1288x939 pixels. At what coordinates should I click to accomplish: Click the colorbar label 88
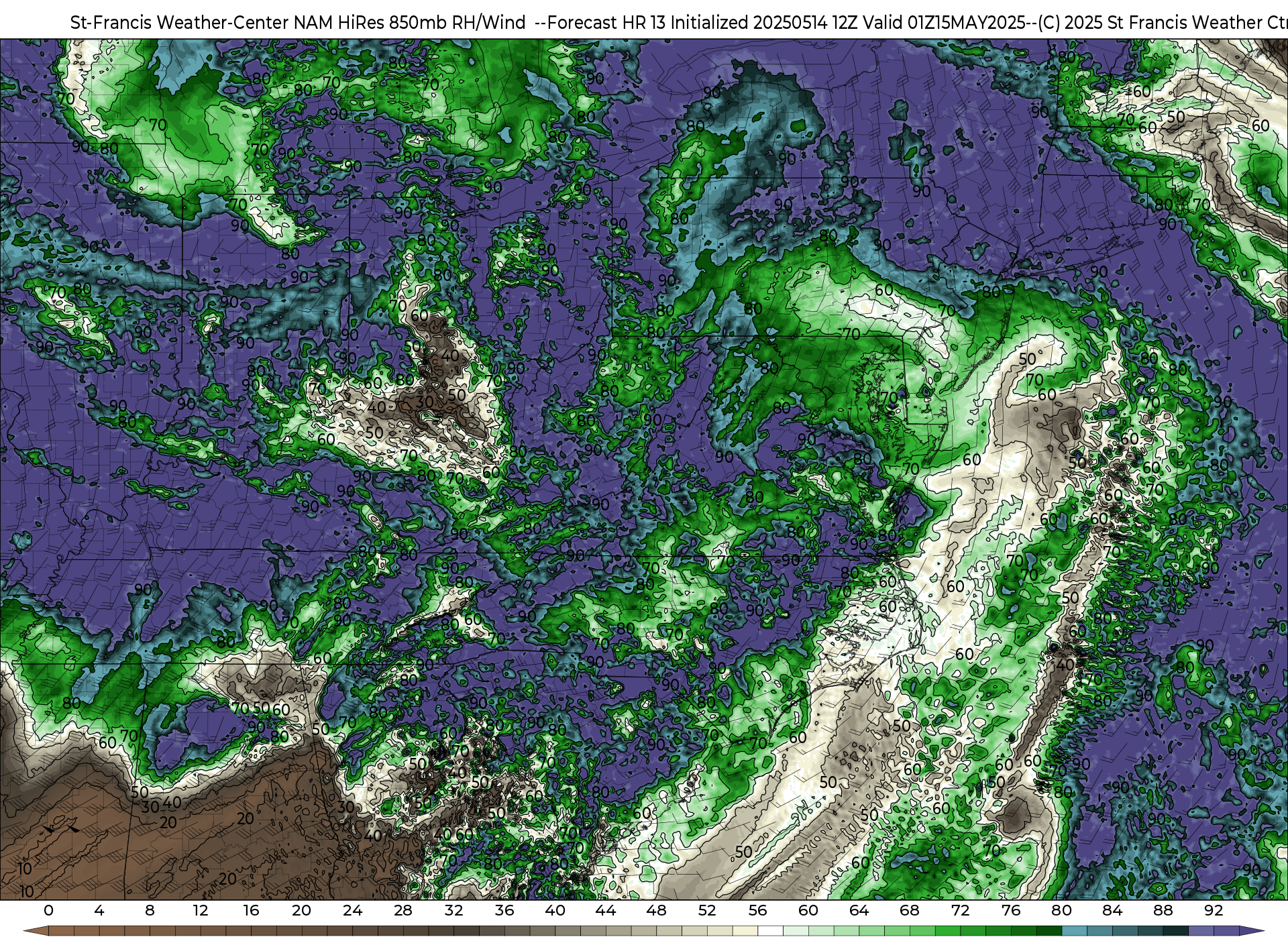click(1163, 910)
